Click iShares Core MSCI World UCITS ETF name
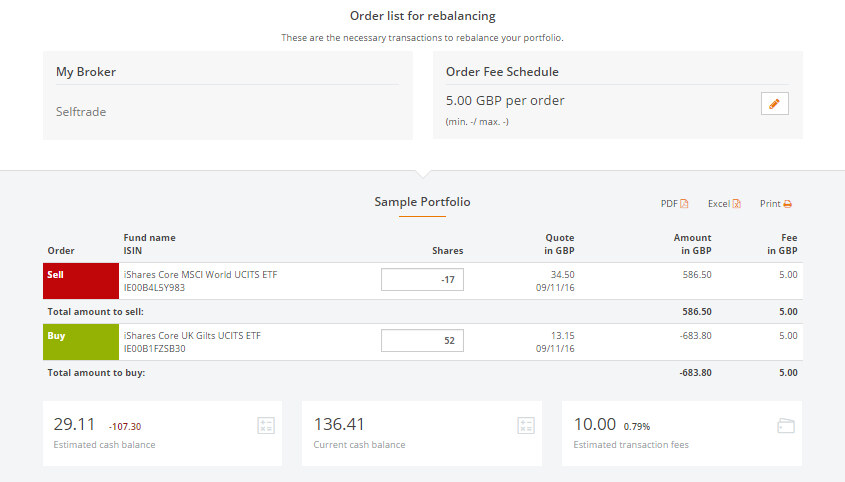845x482 pixels. pos(199,274)
